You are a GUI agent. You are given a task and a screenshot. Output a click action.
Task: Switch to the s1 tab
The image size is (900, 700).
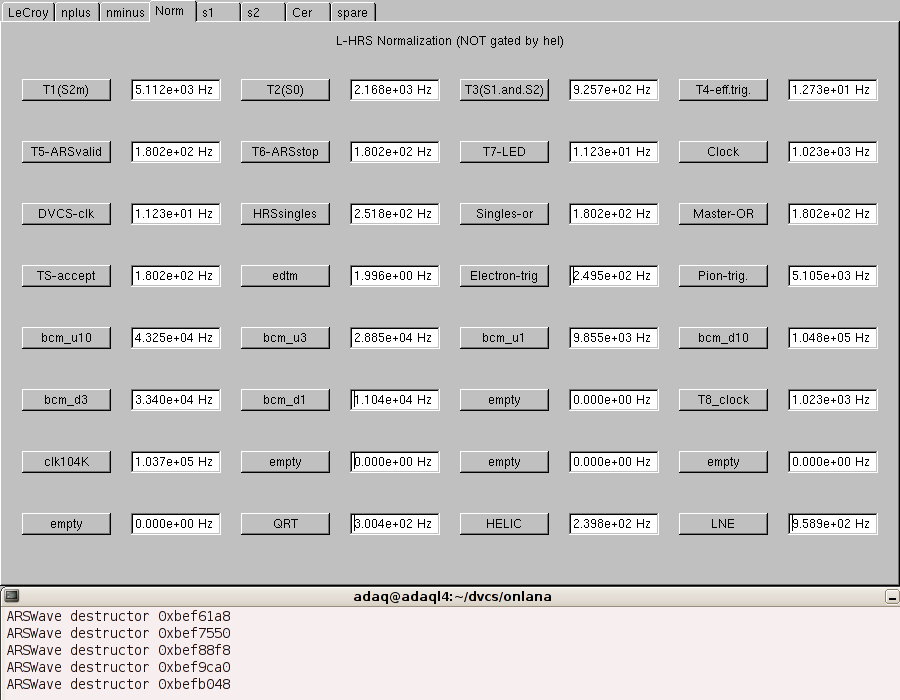click(x=218, y=12)
